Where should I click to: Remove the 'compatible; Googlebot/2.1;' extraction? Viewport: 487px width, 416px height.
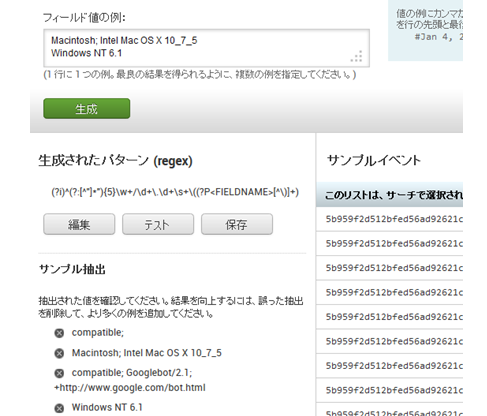[59, 373]
